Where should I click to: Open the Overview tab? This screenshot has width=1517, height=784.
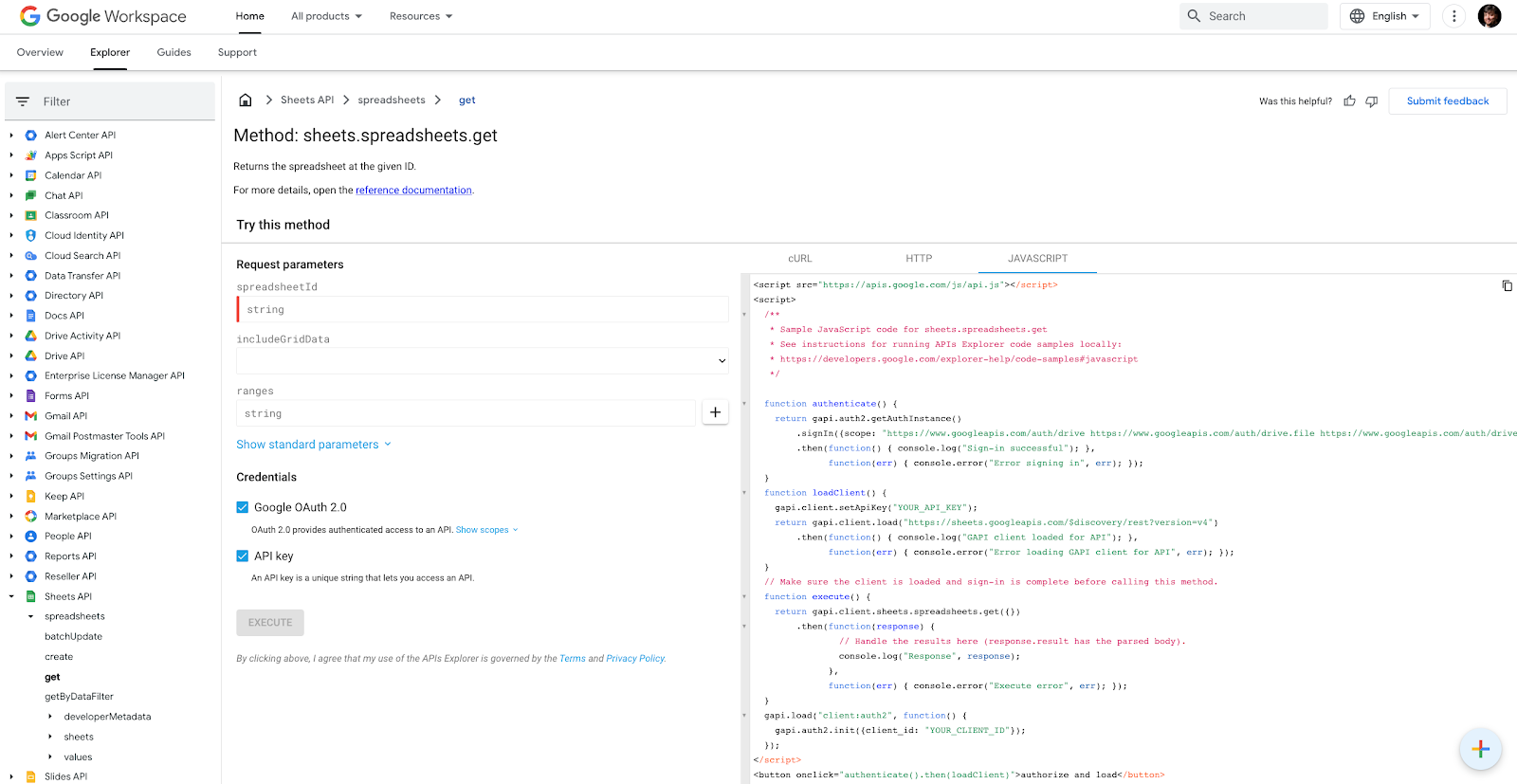(40, 52)
